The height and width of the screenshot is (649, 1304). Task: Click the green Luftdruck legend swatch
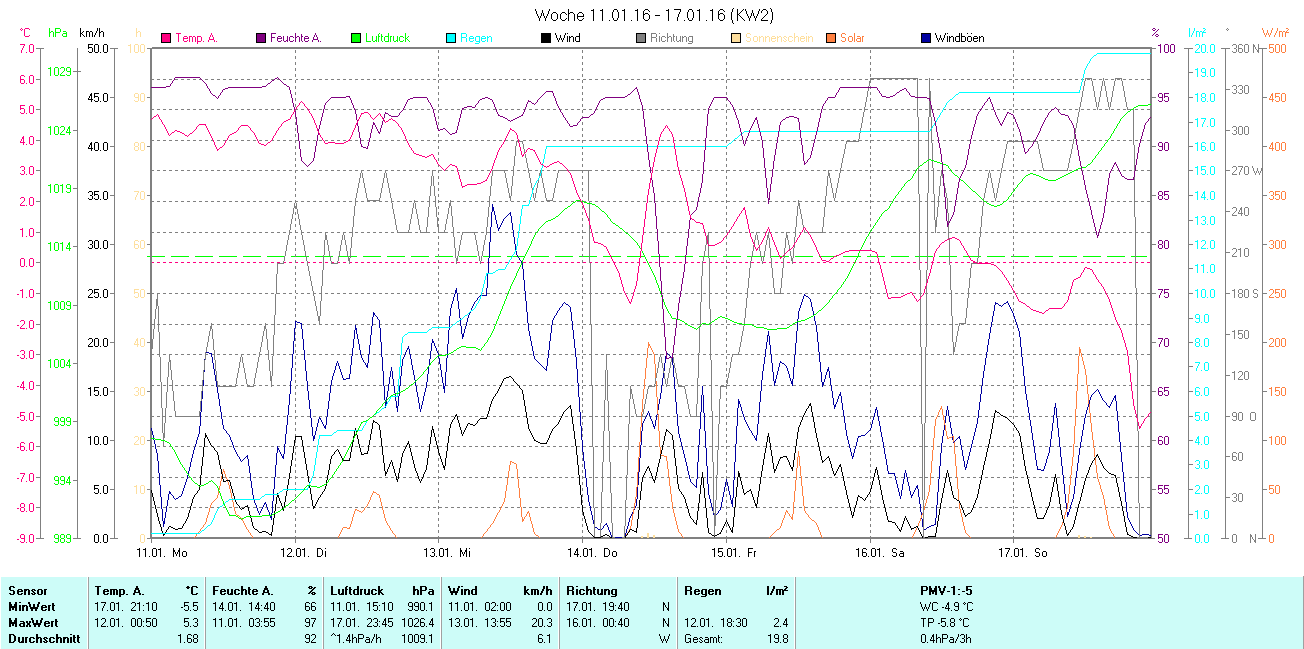[356, 38]
